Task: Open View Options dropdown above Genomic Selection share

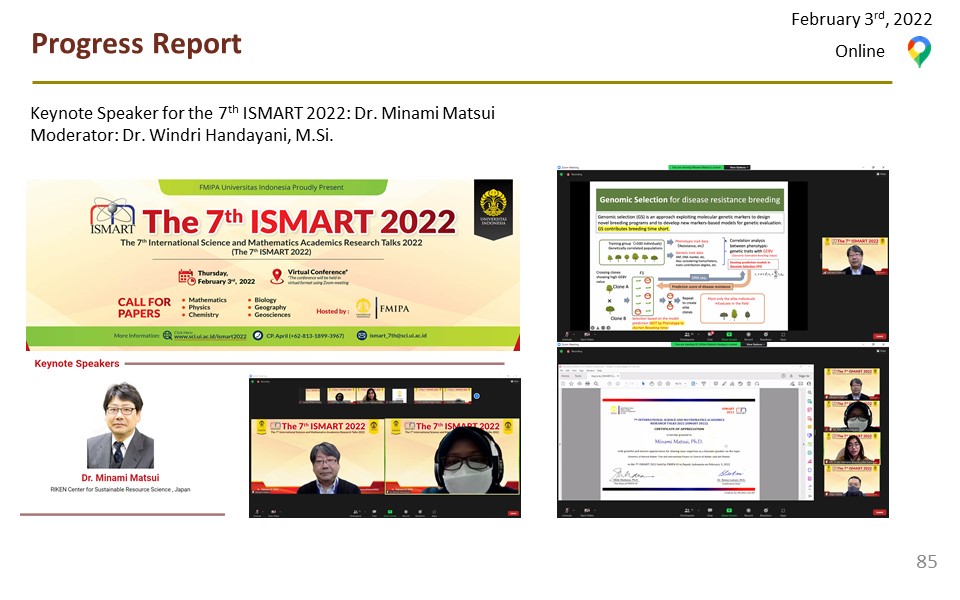Action: tap(738, 167)
